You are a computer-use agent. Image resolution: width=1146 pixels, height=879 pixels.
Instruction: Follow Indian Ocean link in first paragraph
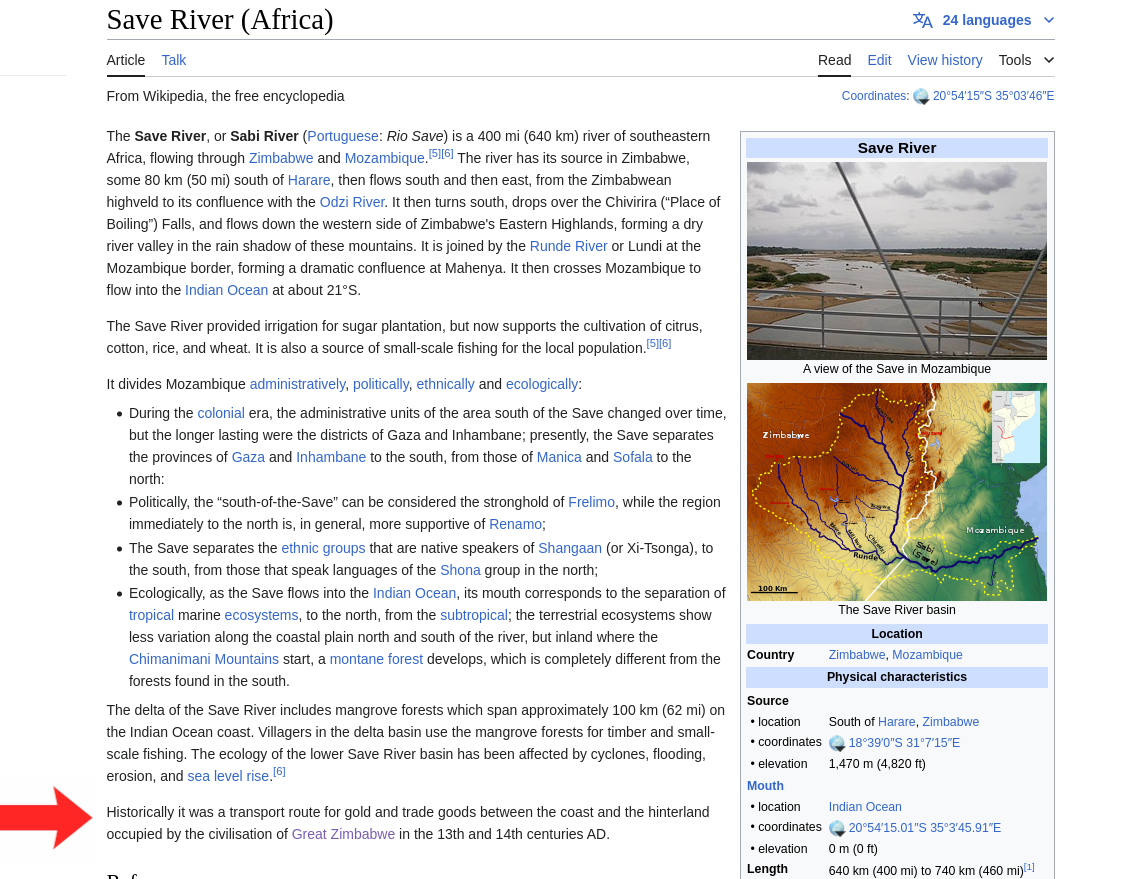[x=227, y=289]
